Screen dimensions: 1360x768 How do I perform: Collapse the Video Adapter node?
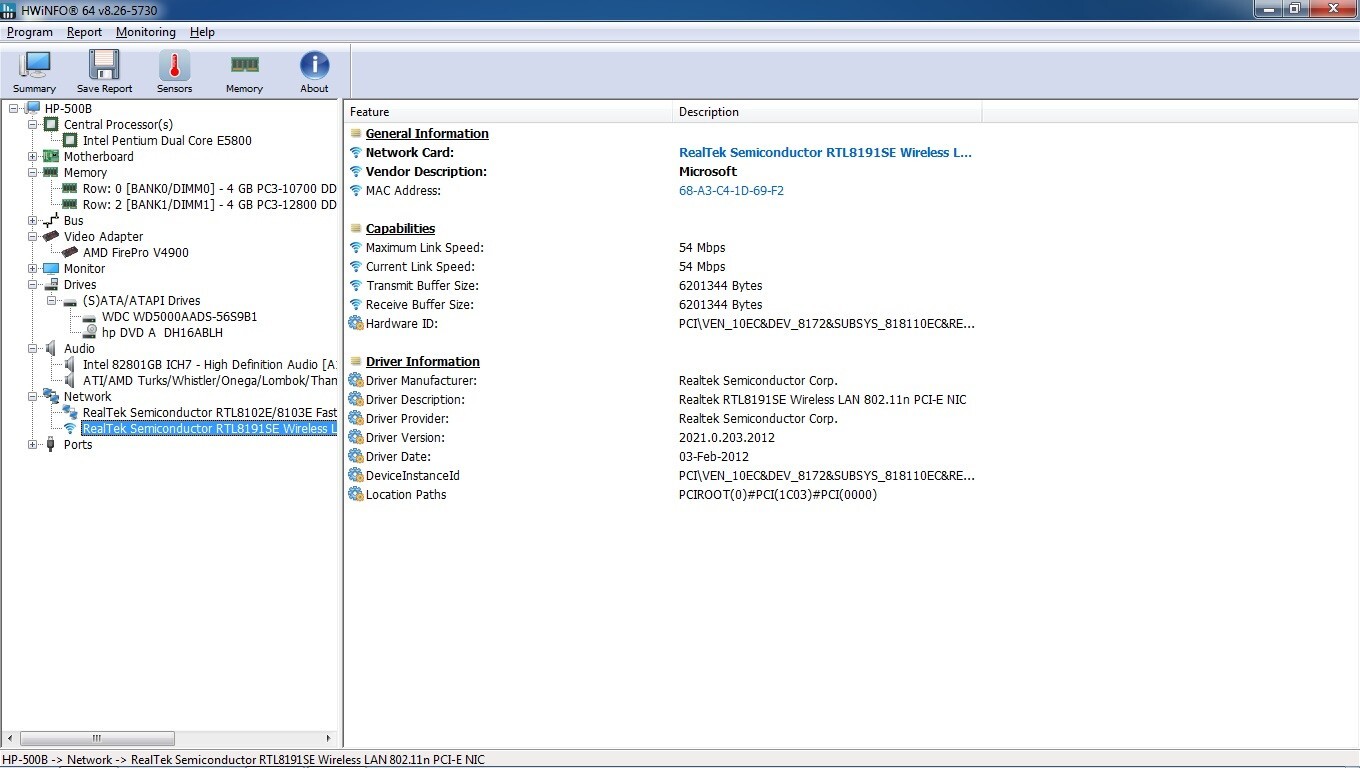click(32, 236)
